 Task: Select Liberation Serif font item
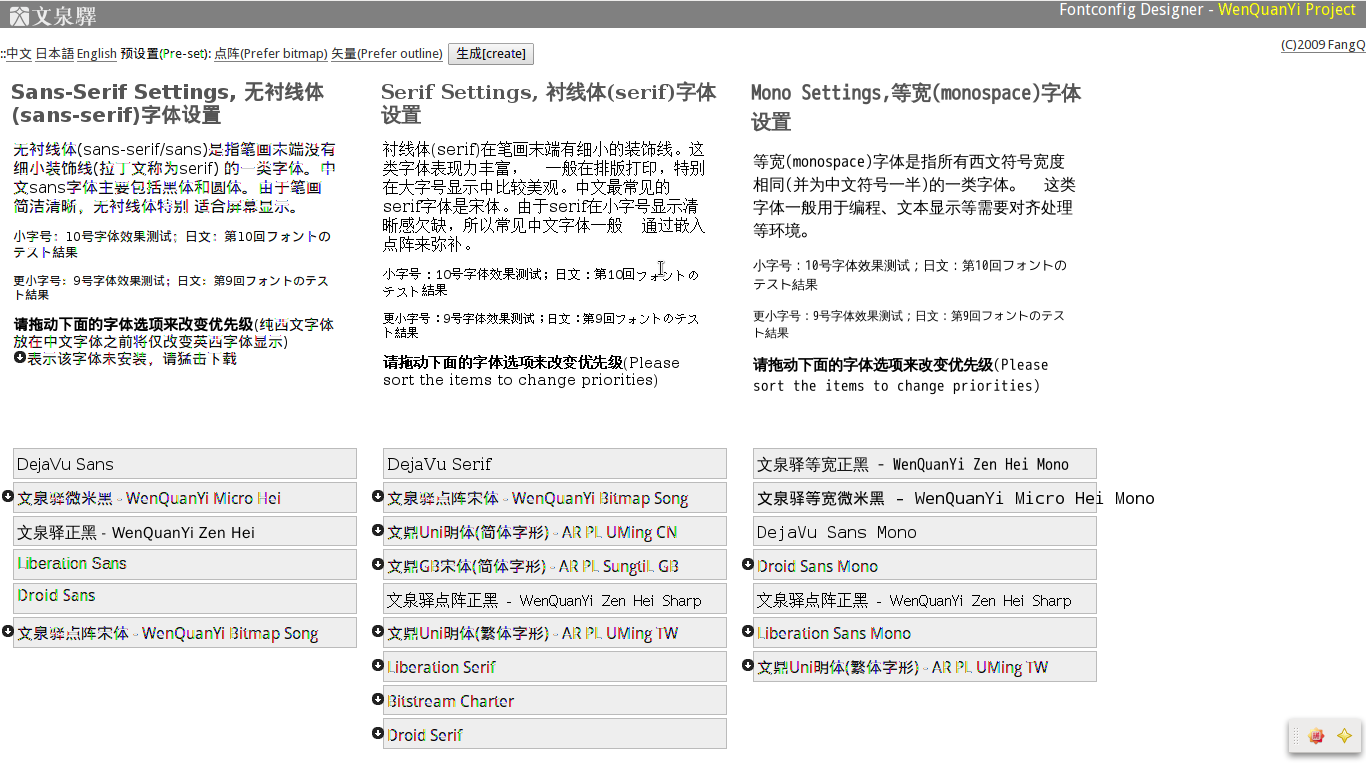pyautogui.click(x=555, y=666)
